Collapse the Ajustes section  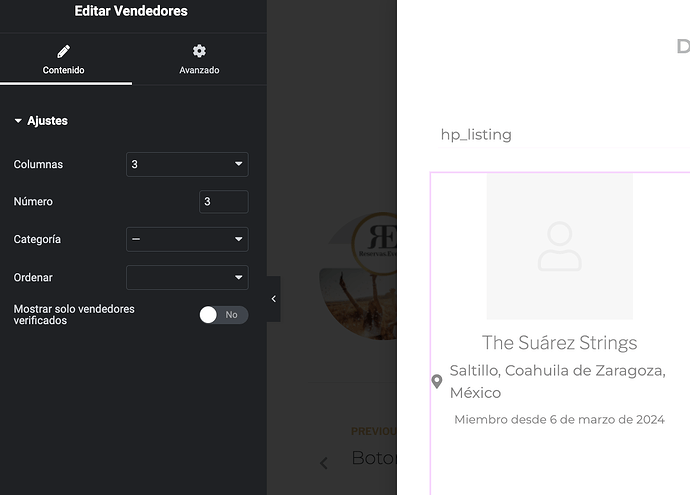pyautogui.click(x=41, y=121)
